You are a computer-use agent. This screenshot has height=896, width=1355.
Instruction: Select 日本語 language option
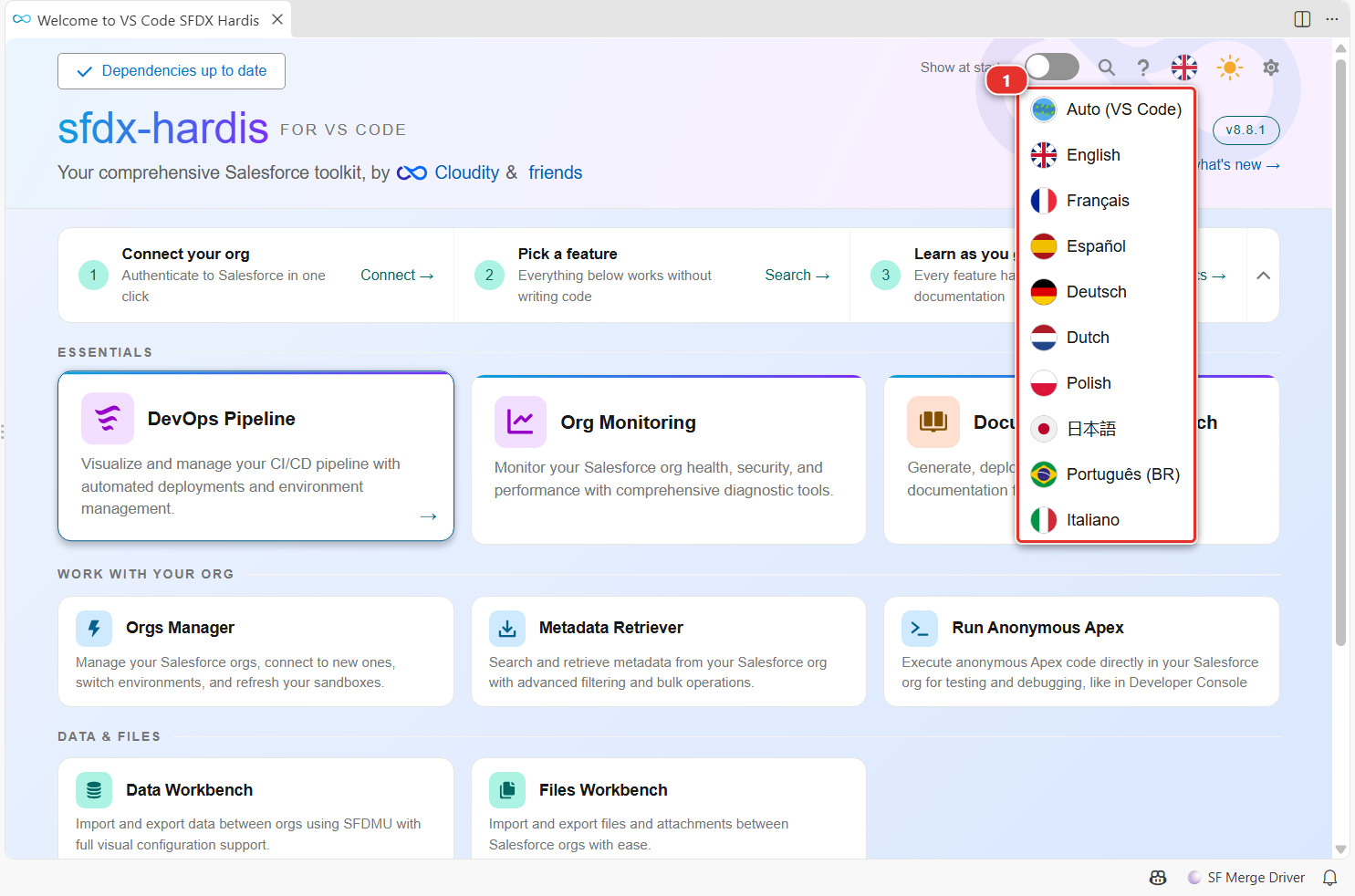click(x=1106, y=429)
